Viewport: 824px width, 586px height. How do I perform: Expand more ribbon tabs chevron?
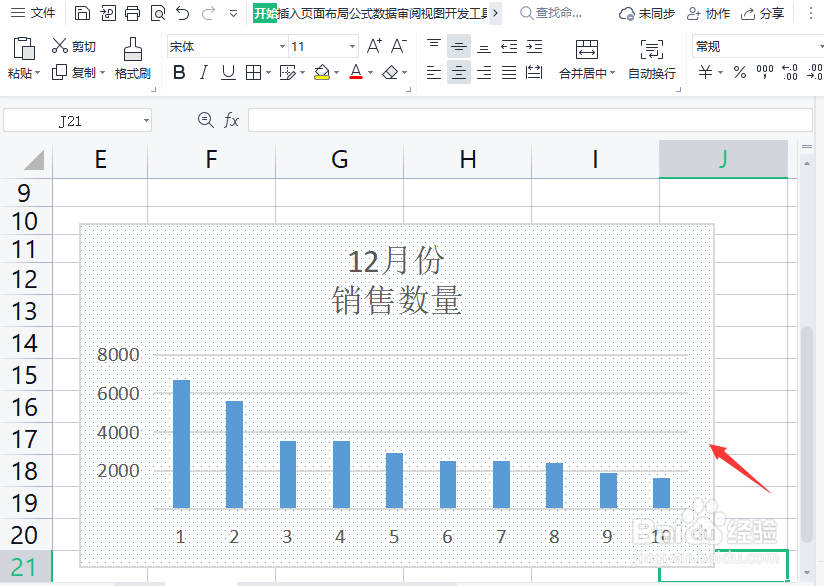coord(495,13)
